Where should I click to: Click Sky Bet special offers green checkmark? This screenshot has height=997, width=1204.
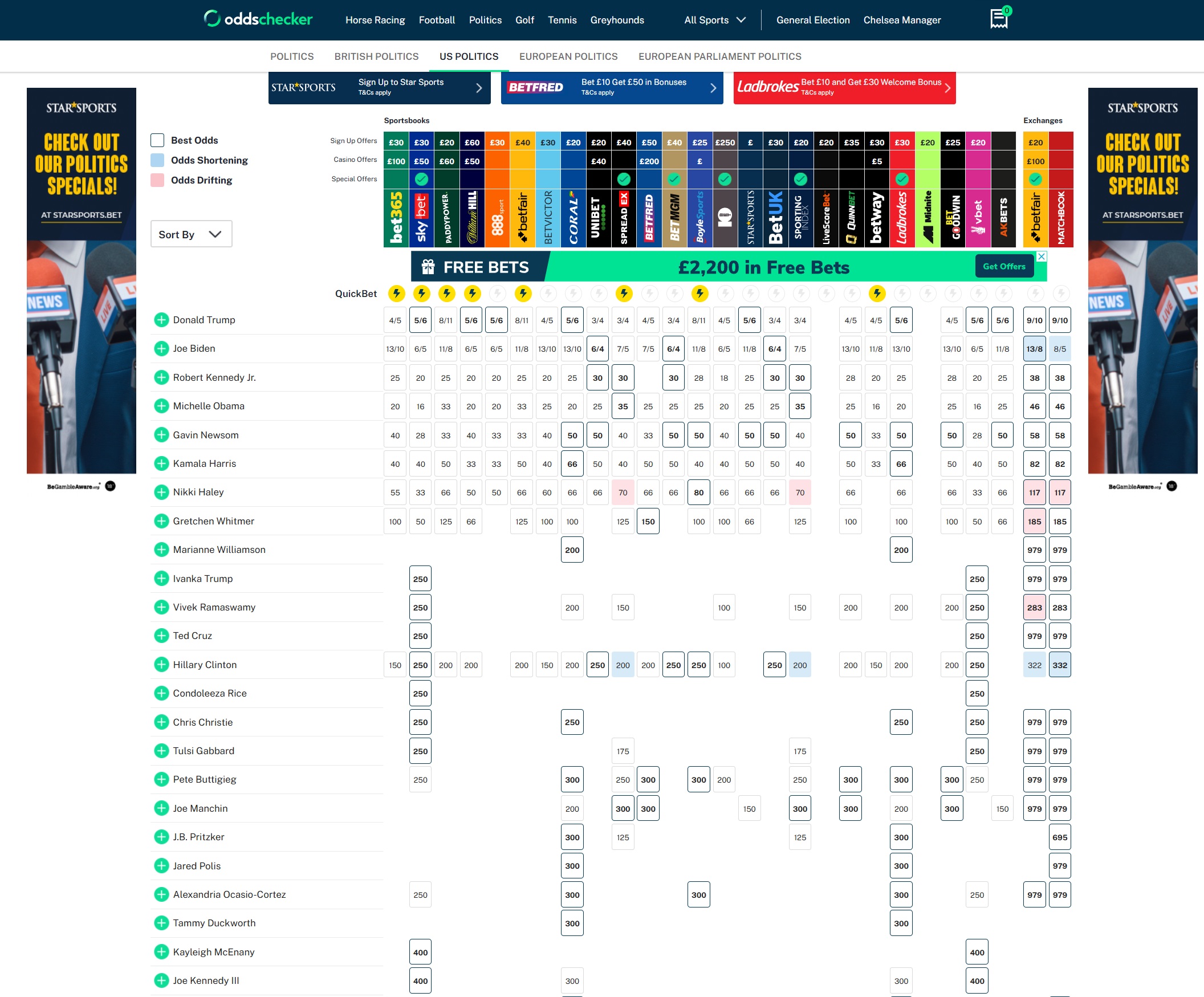pos(421,180)
